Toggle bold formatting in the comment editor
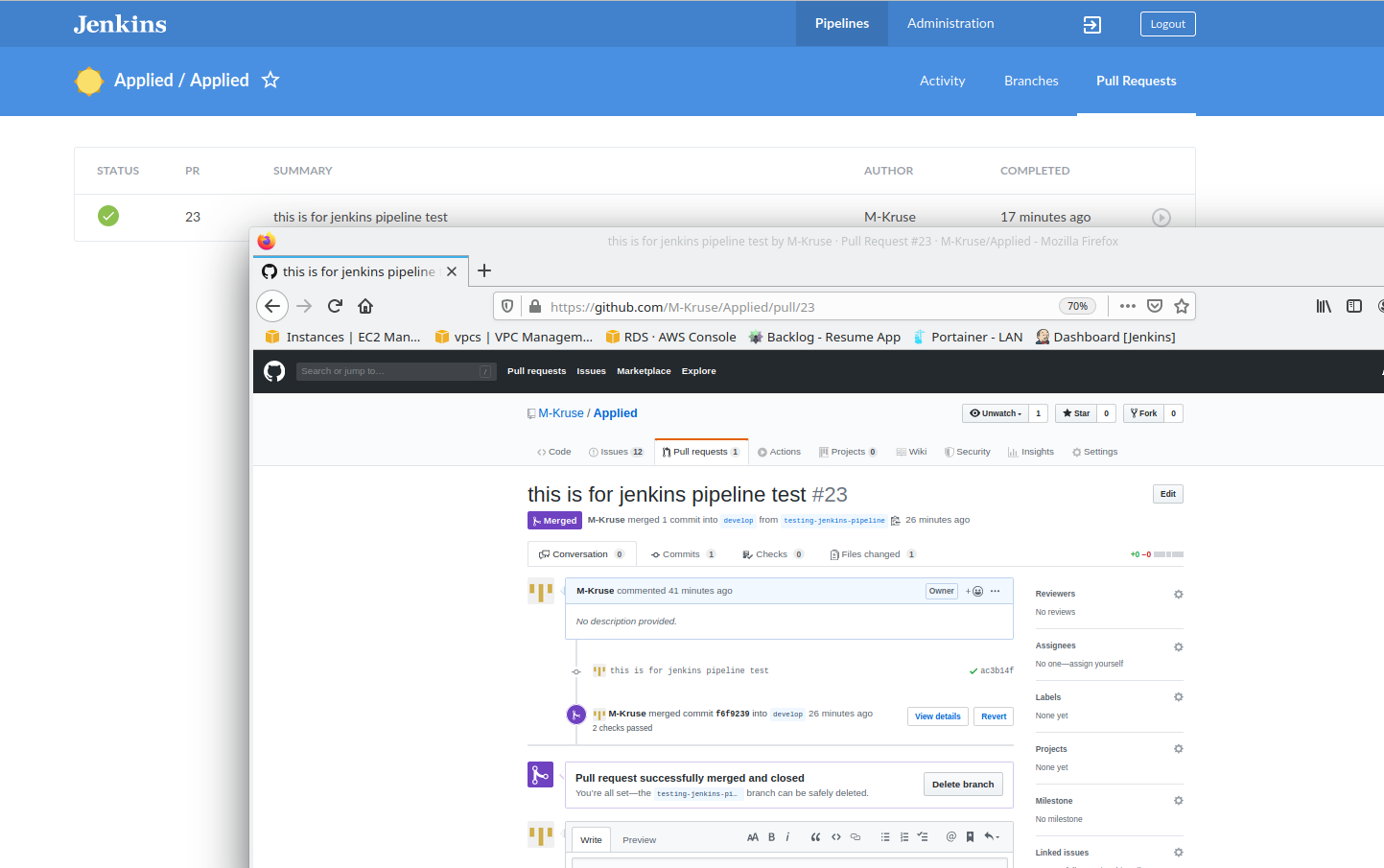This screenshot has height=868, width=1384. [x=771, y=836]
